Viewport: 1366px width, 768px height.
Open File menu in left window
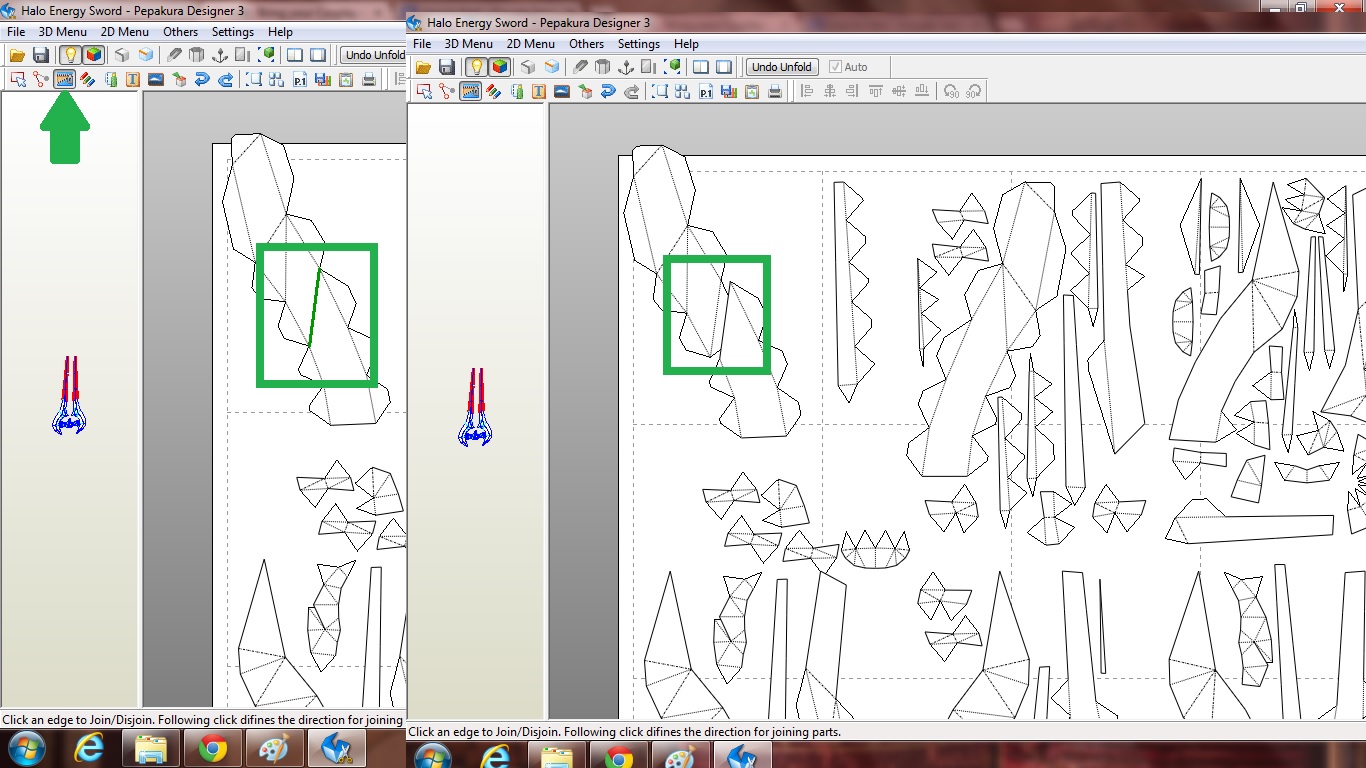coord(16,32)
